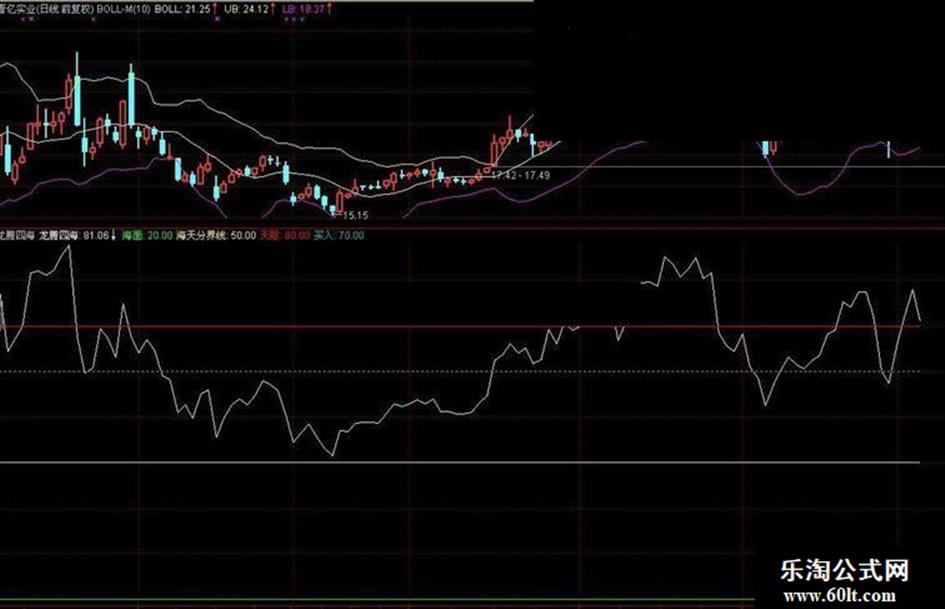Image resolution: width=945 pixels, height=609 pixels.
Task: Click the stock name title (日线 前复权)
Action: point(47,9)
